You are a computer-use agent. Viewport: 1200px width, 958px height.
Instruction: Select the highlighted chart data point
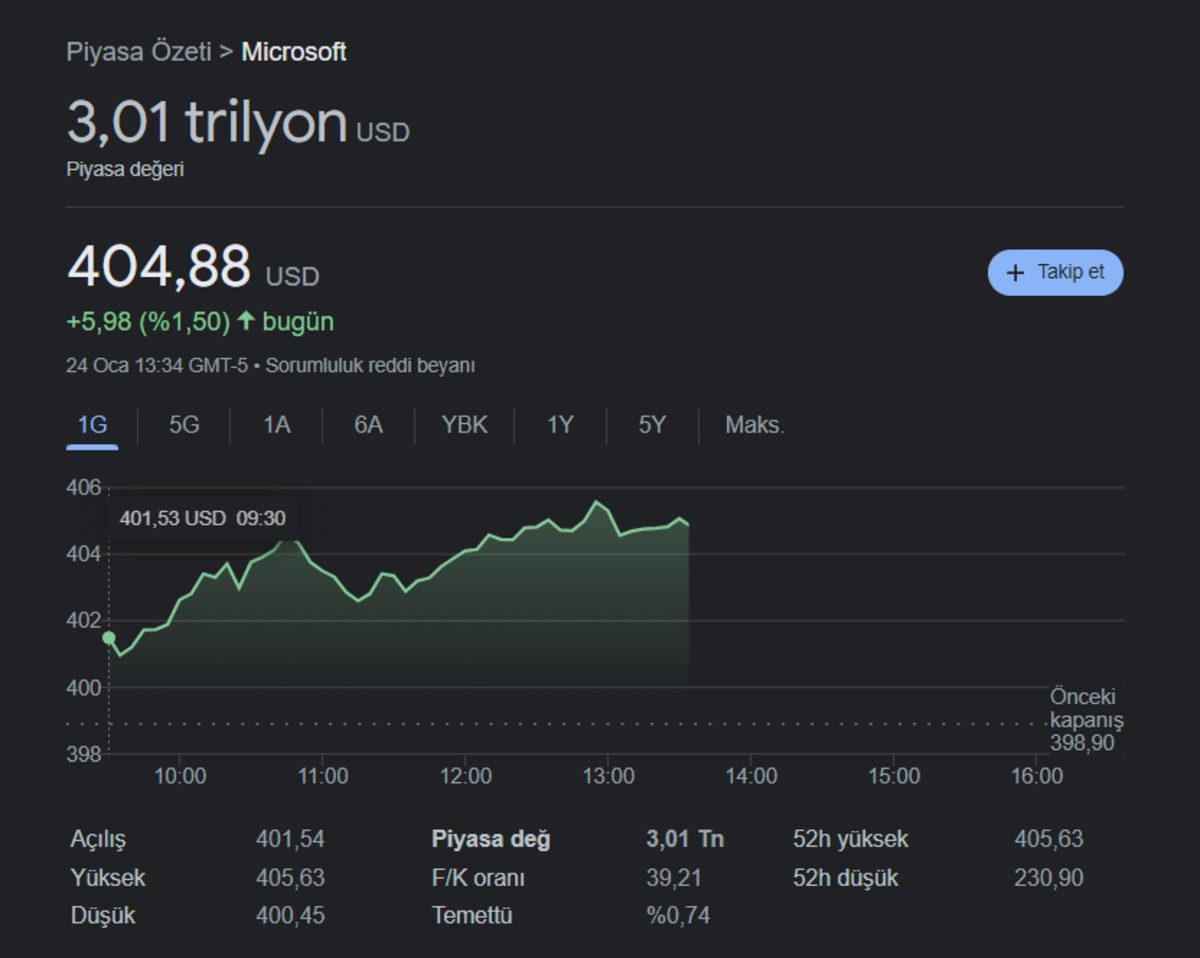(x=107, y=635)
